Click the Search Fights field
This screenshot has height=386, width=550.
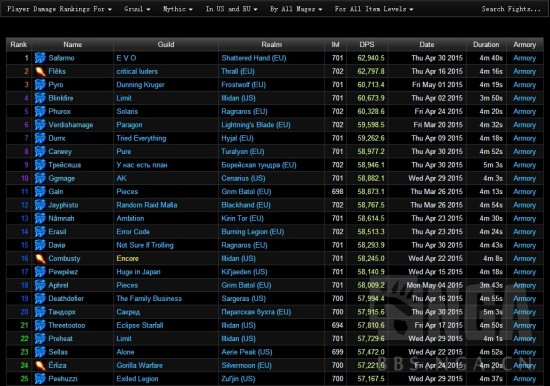[x=511, y=9]
